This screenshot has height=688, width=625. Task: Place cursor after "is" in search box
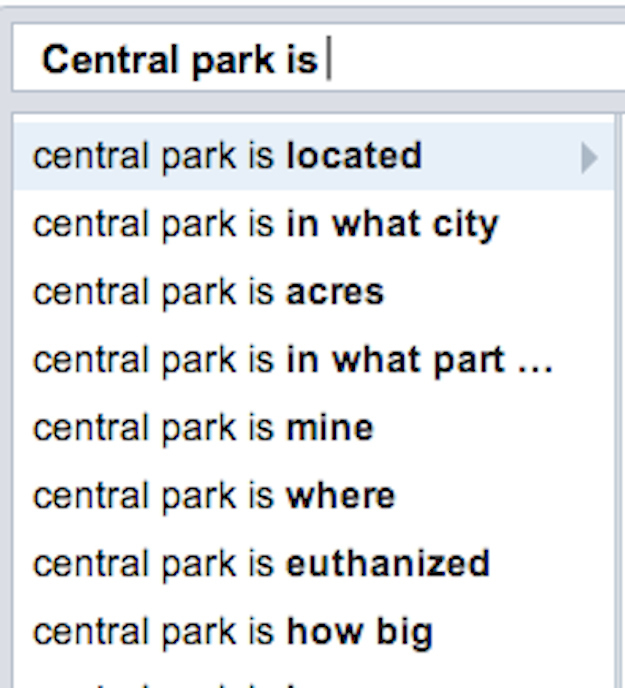pos(324,60)
